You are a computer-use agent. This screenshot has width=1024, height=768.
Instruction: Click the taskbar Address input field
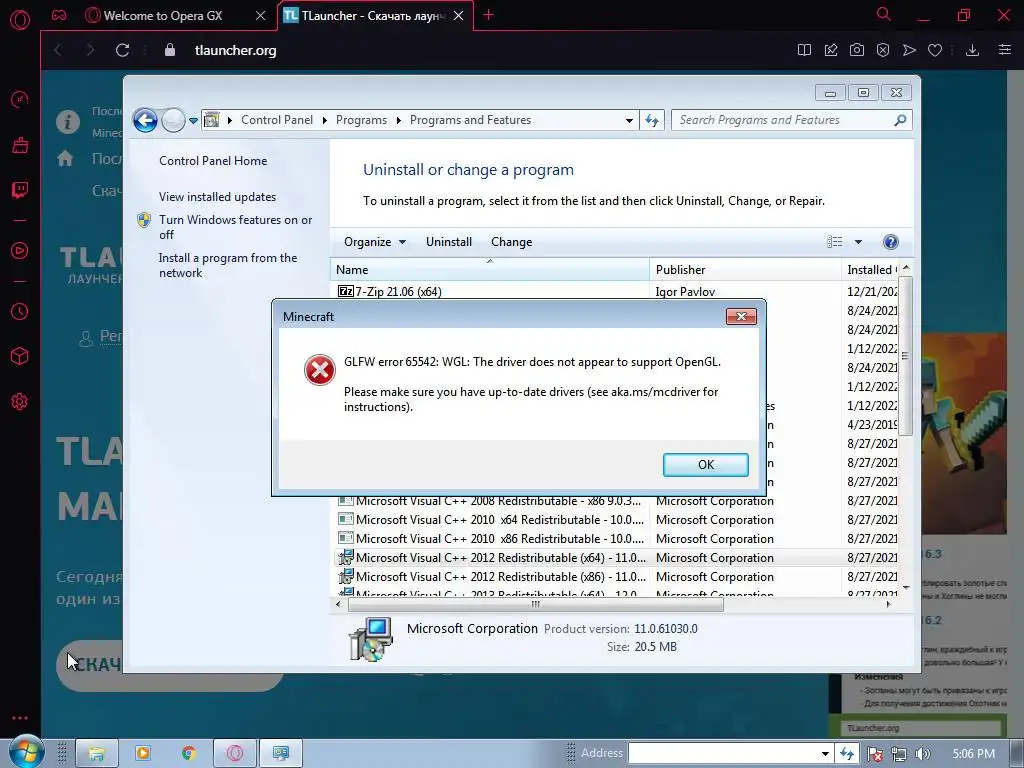coord(722,754)
